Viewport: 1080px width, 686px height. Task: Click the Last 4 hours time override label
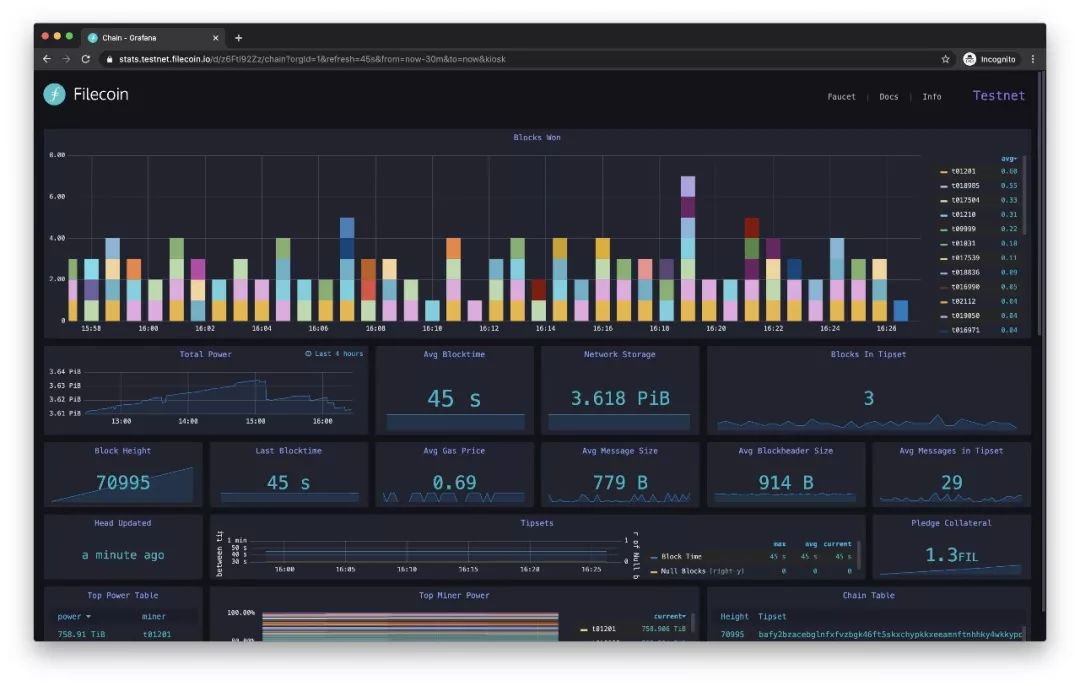click(338, 353)
